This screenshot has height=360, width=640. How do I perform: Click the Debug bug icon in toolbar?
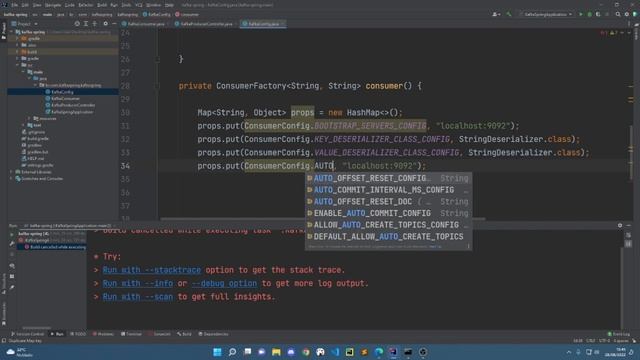589,14
